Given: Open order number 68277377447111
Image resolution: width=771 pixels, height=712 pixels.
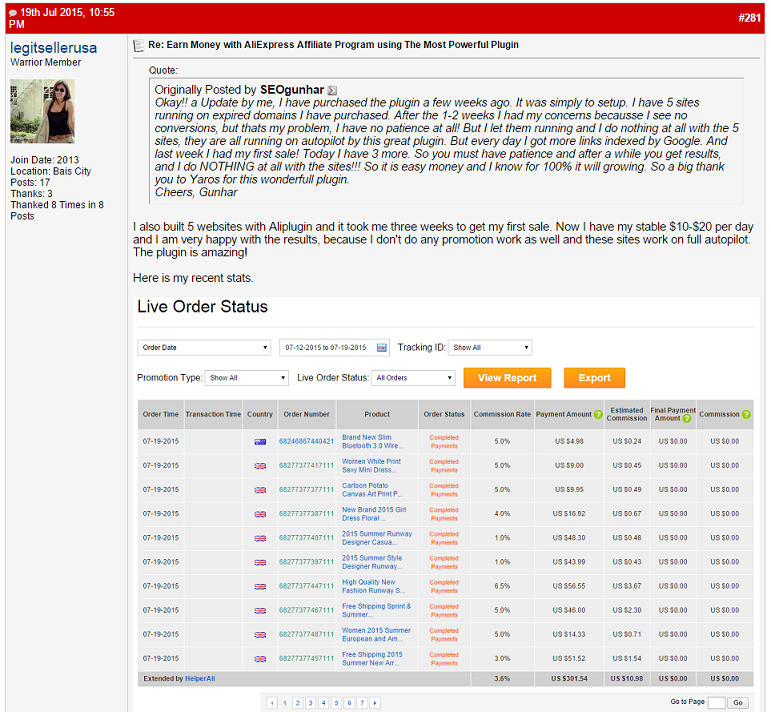Looking at the screenshot, I should pyautogui.click(x=306, y=586).
